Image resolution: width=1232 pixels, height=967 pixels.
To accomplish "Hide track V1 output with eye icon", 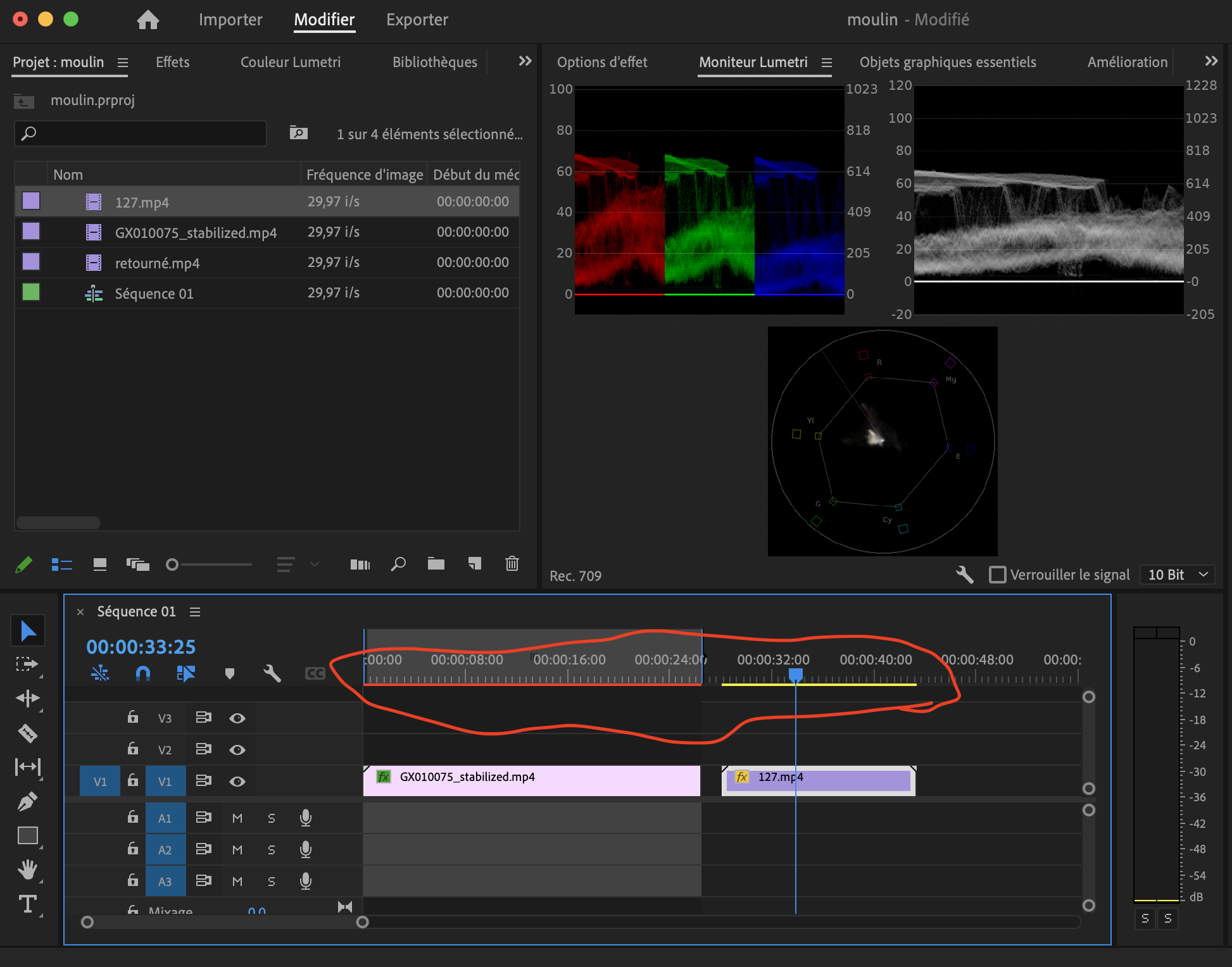I will [237, 781].
